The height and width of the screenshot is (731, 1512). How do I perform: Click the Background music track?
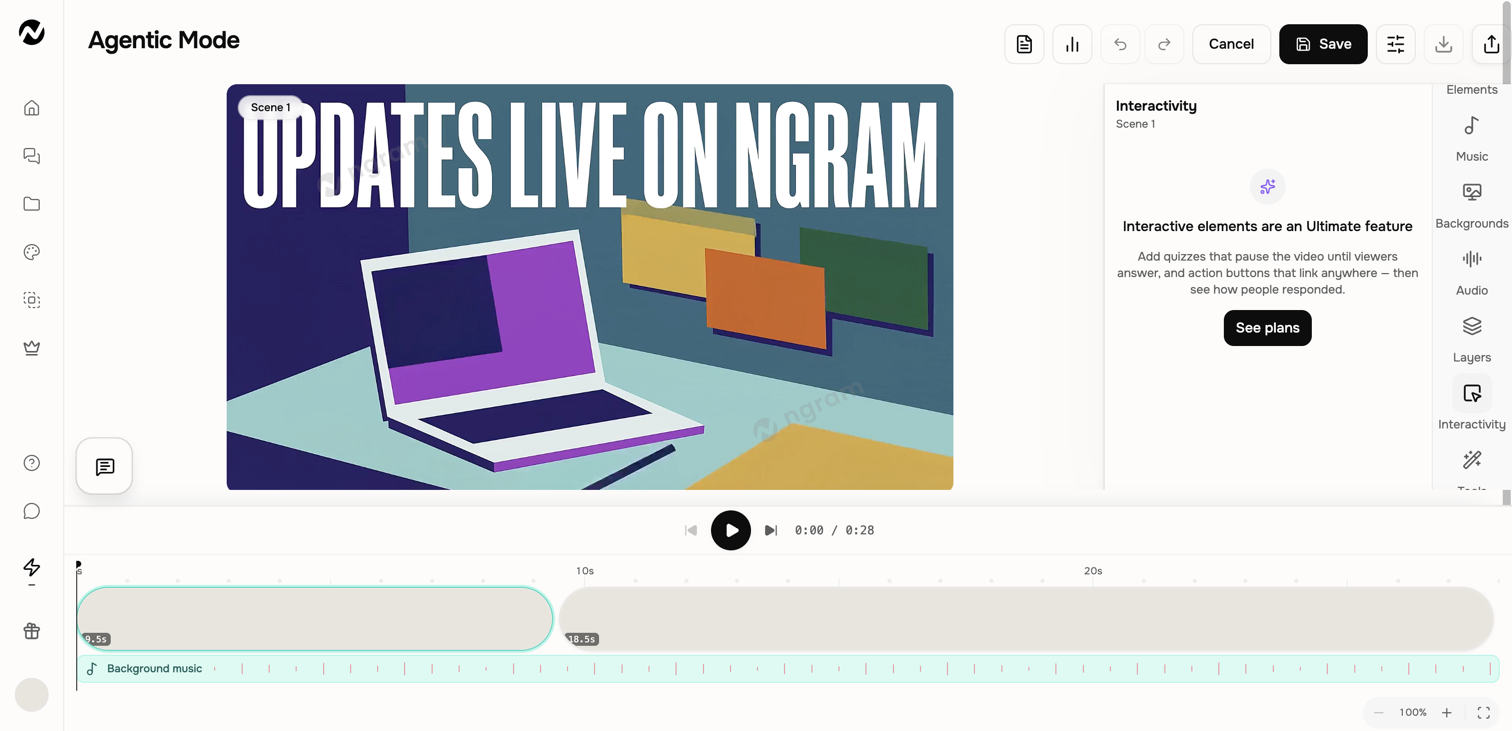(788, 669)
